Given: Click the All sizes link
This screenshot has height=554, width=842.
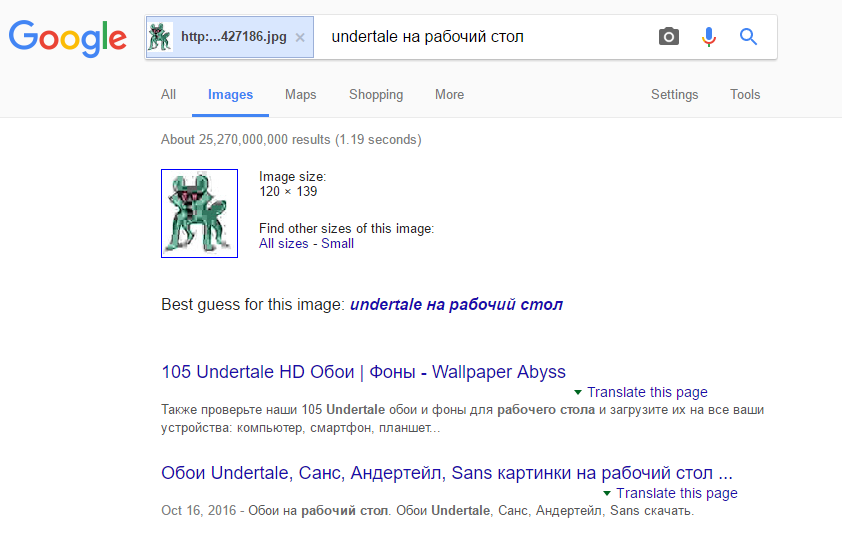Looking at the screenshot, I should 284,244.
